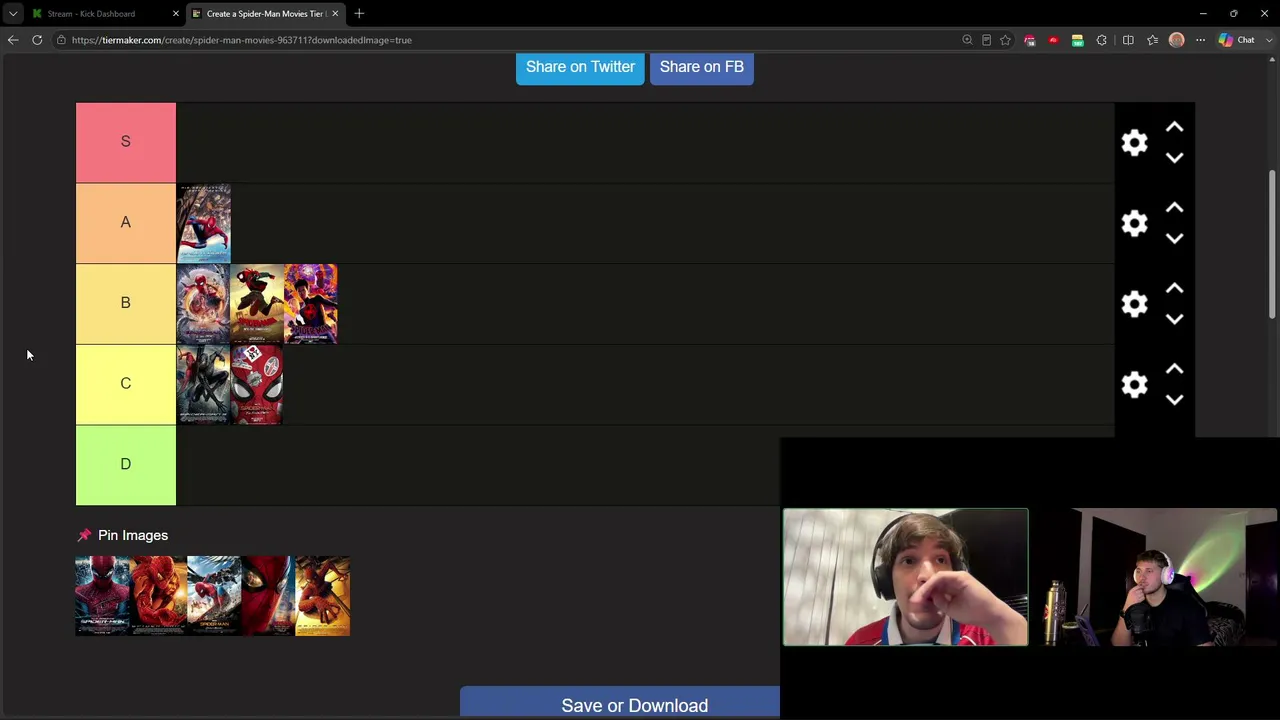
Task: Open the pink calendar extension icon
Action: click(1029, 40)
